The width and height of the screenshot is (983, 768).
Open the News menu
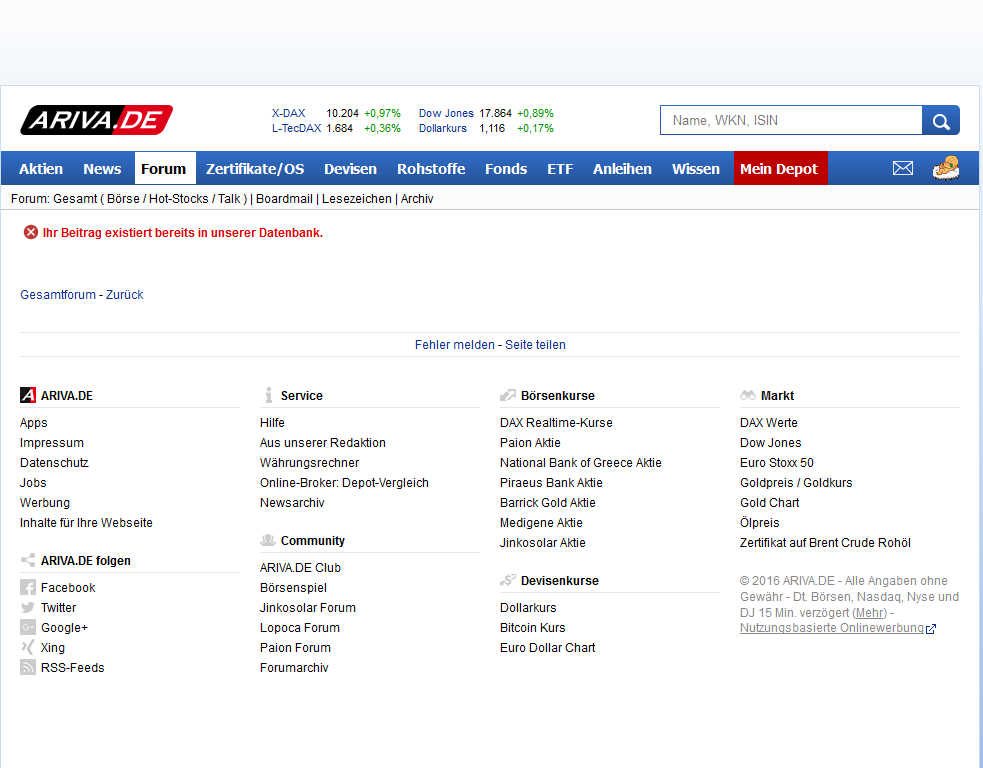(102, 169)
